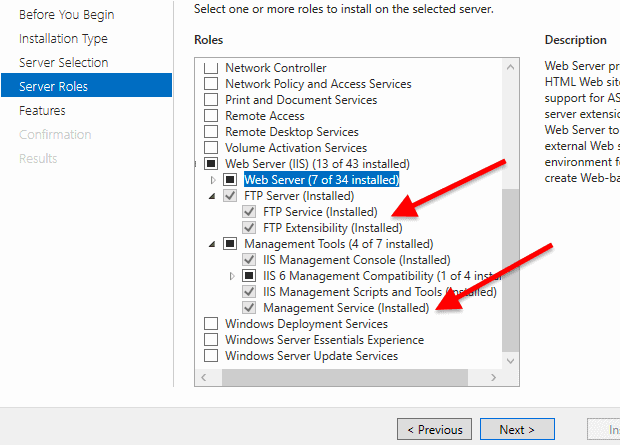Toggle the Management Tools checkbox
Screen dimensions: 620x445
coord(230,244)
